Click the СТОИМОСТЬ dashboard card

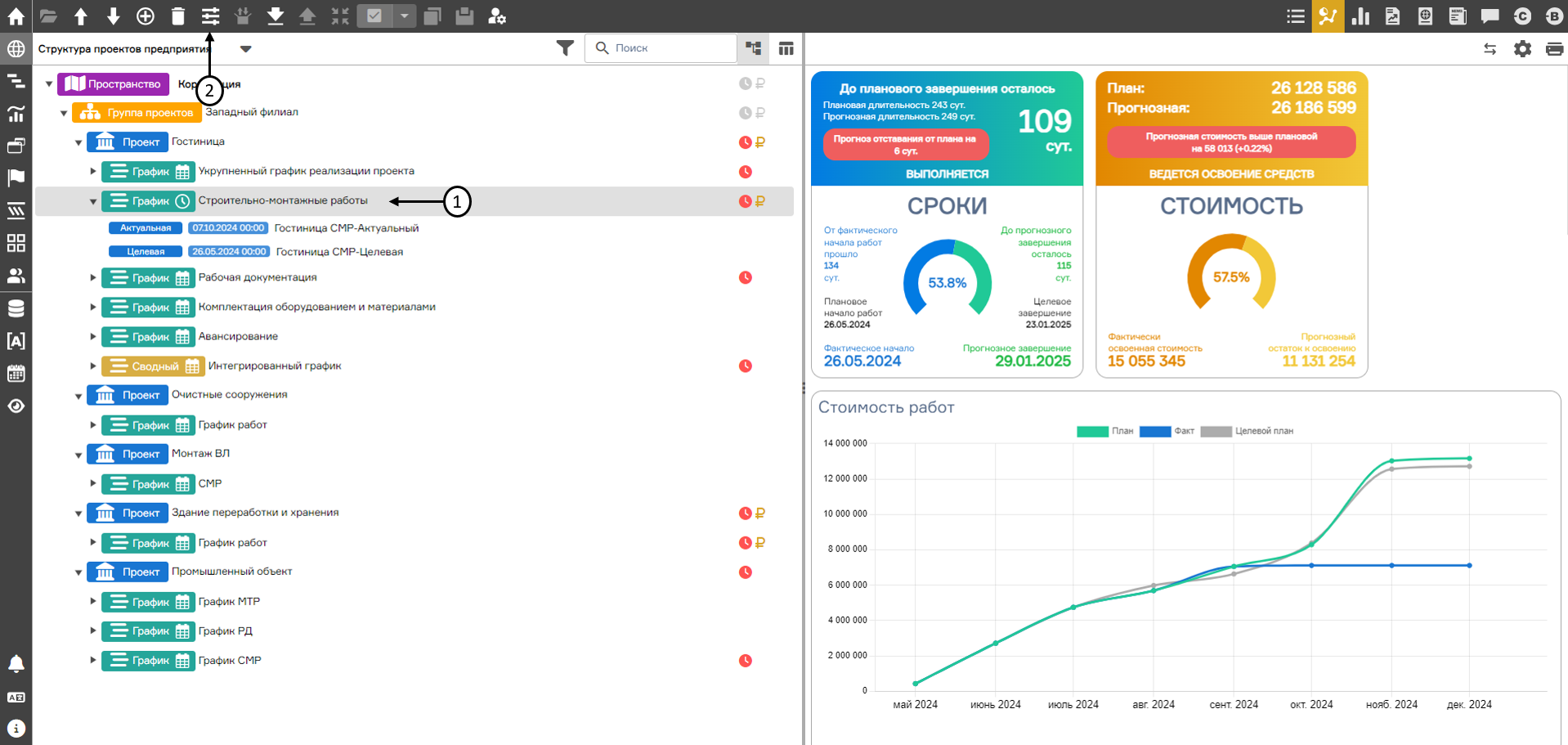click(1231, 225)
